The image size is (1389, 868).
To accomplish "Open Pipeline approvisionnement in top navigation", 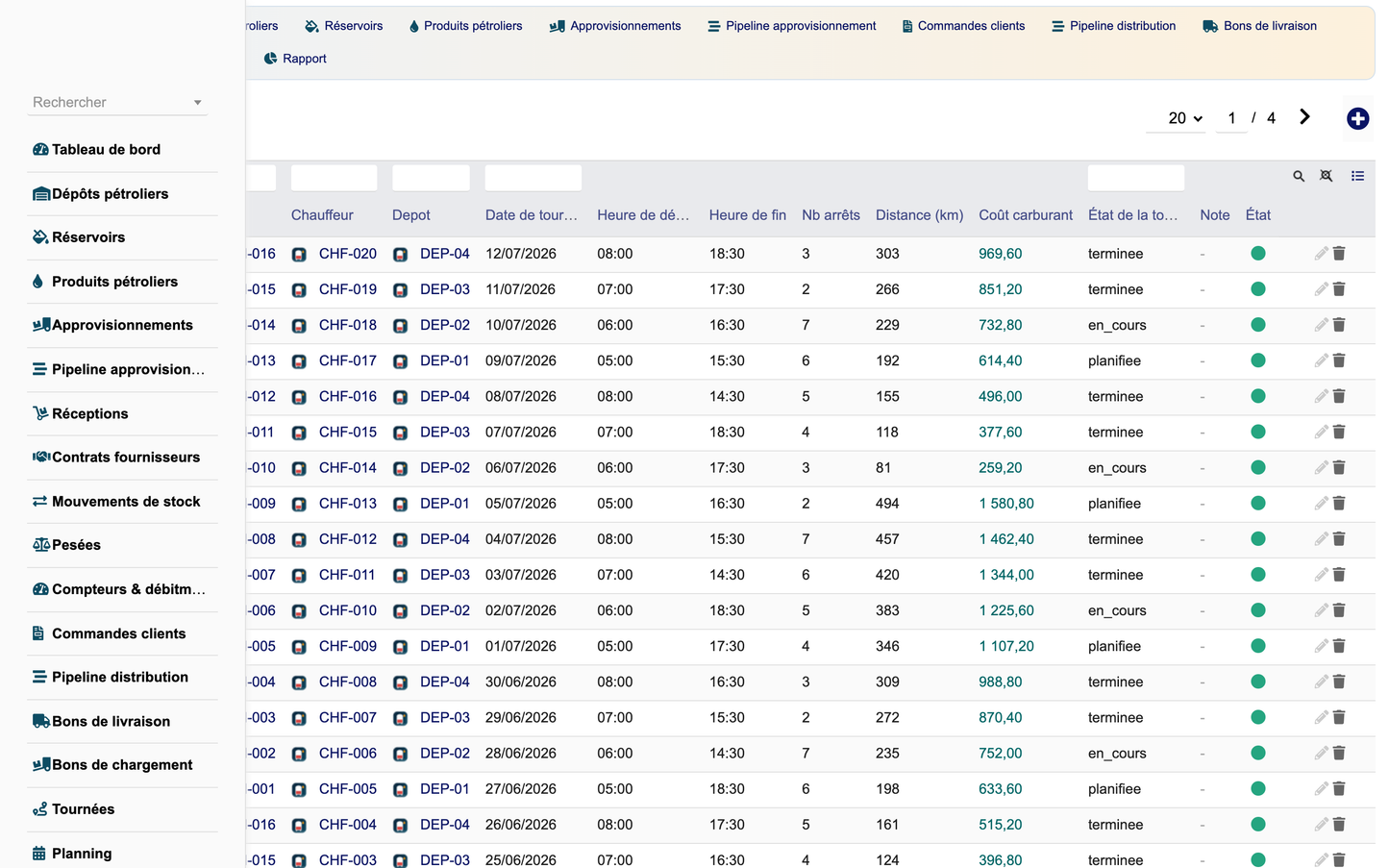I will tap(792, 26).
